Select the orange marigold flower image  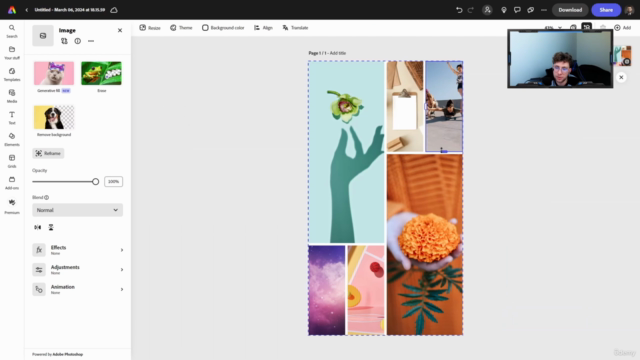425,244
